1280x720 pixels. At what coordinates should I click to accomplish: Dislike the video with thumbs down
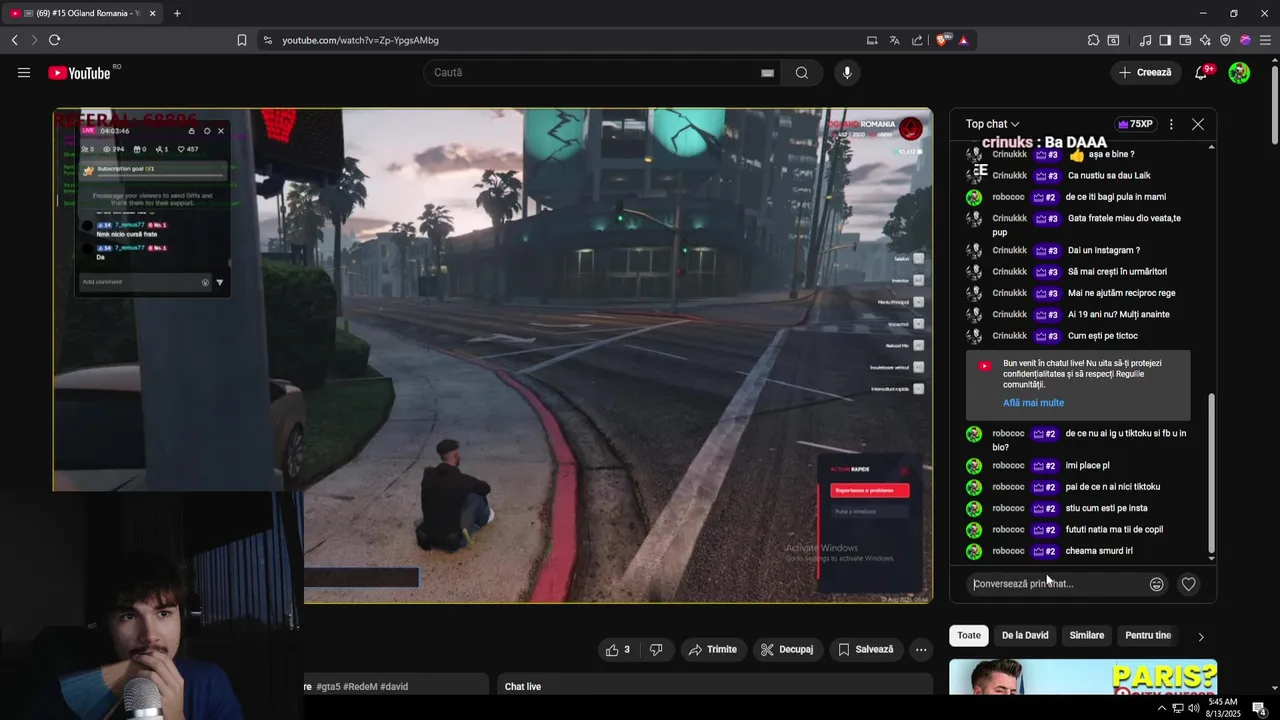point(656,649)
